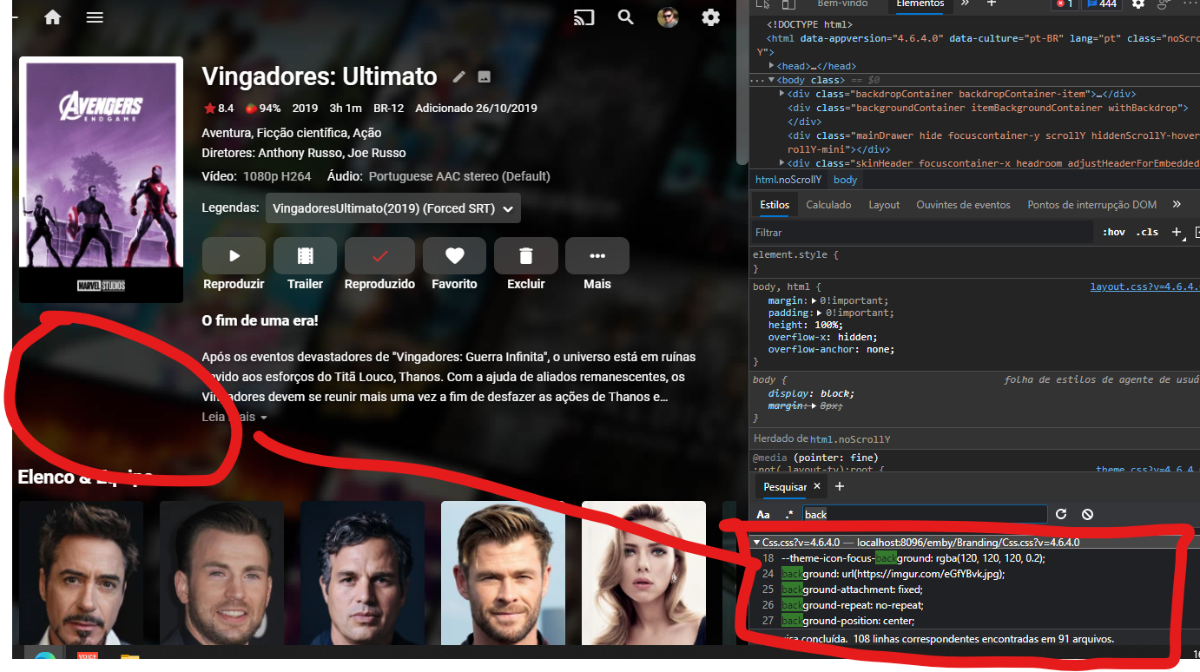
Task: Switch to Layout tab
Action: [884, 204]
